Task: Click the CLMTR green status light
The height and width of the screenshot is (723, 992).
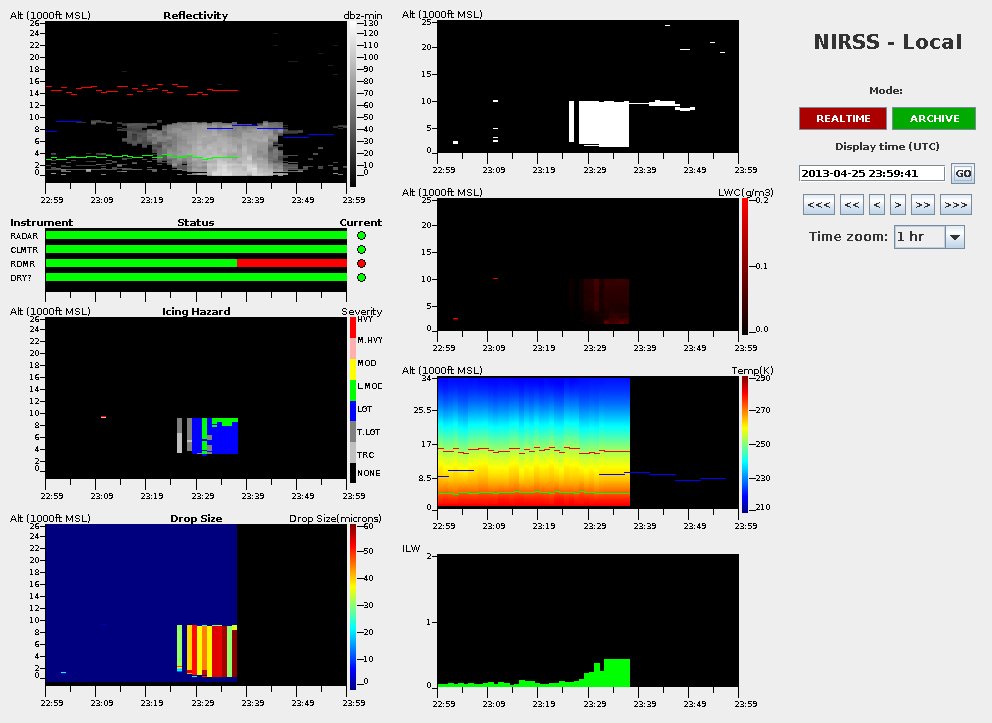Action: tap(361, 249)
